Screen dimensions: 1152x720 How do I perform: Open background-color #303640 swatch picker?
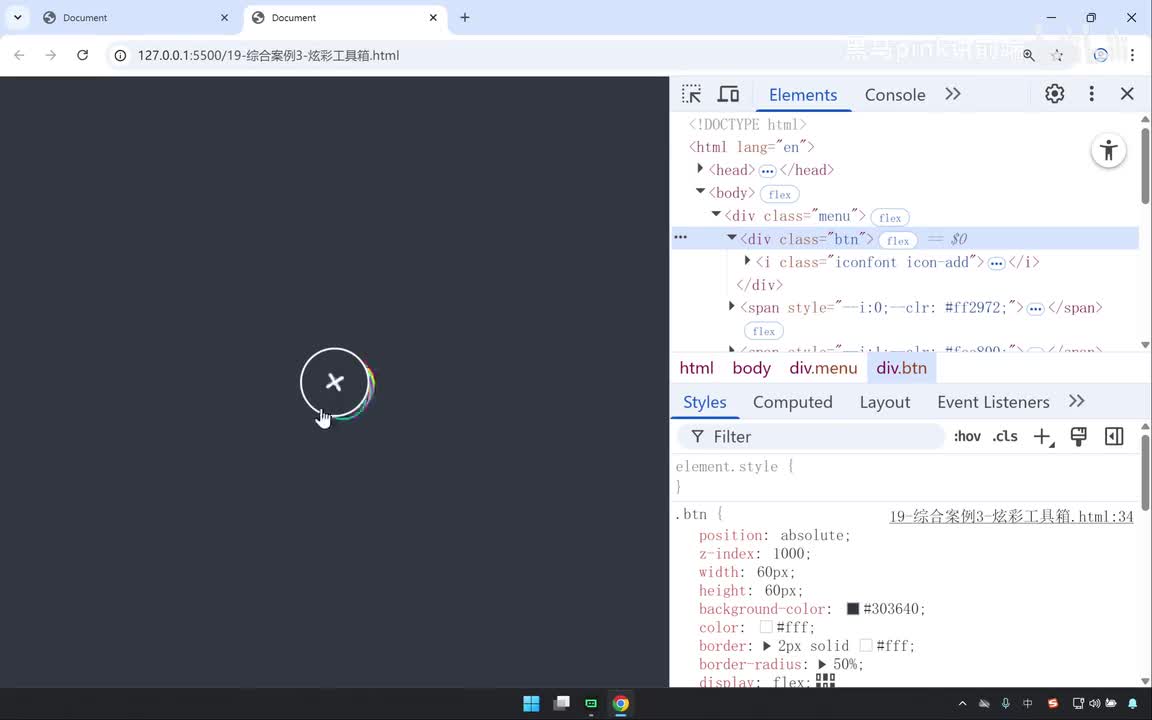coord(852,608)
